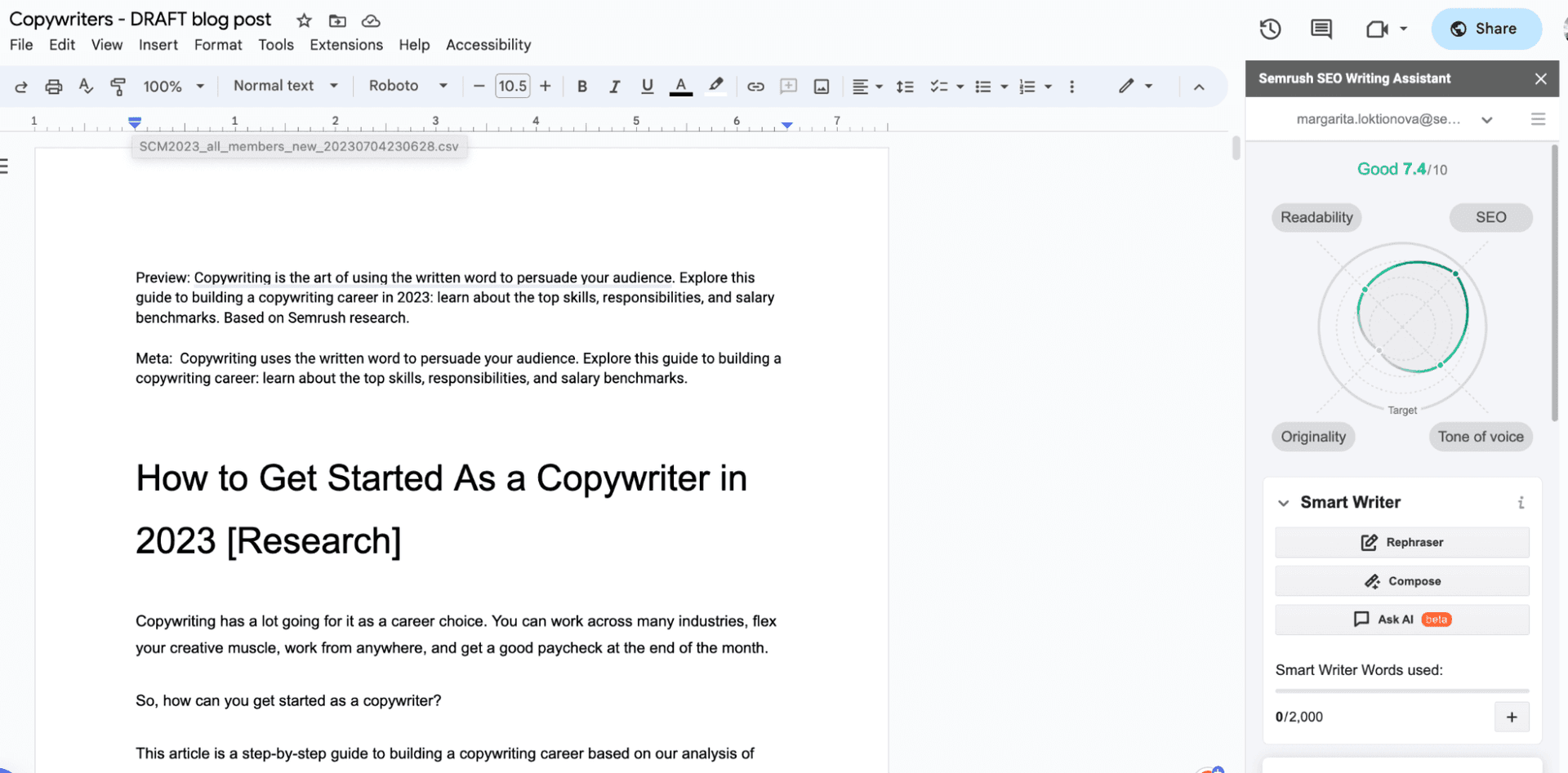Collapse the Smart Writer section

point(1284,503)
